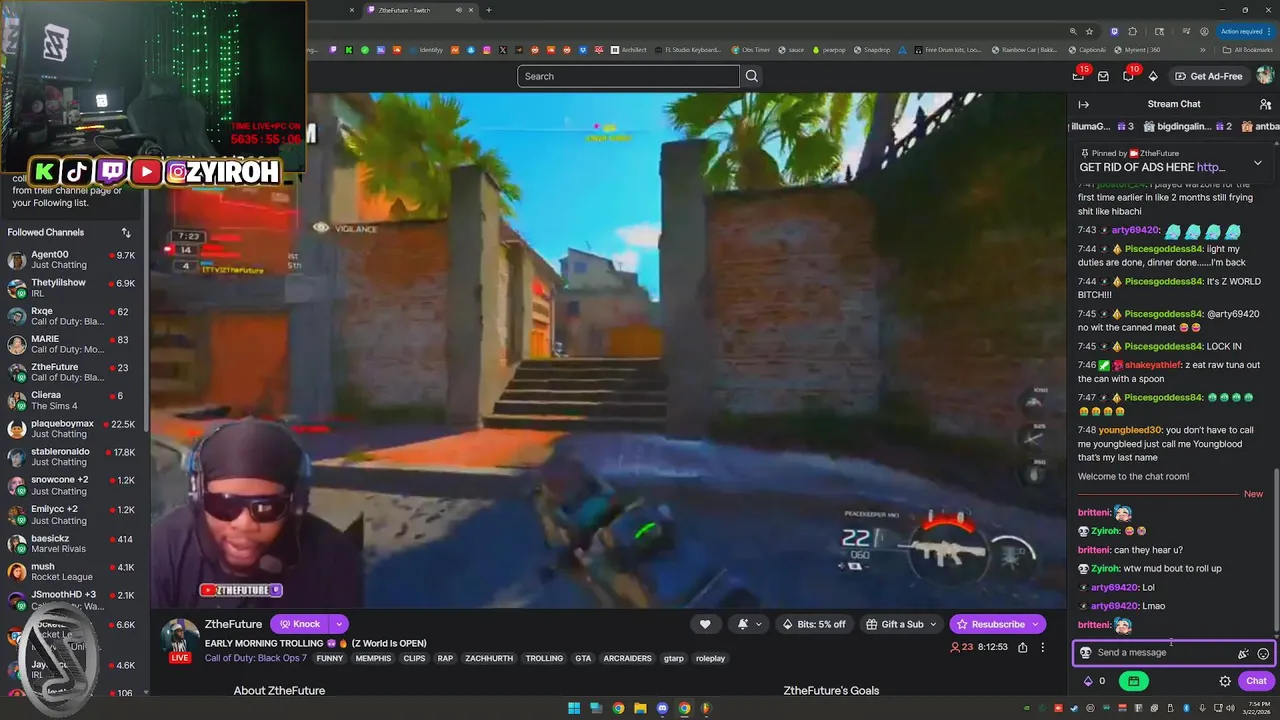The image size is (1280, 720).
Task: Expand the notification bell dropdown chevron
Action: 759,624
